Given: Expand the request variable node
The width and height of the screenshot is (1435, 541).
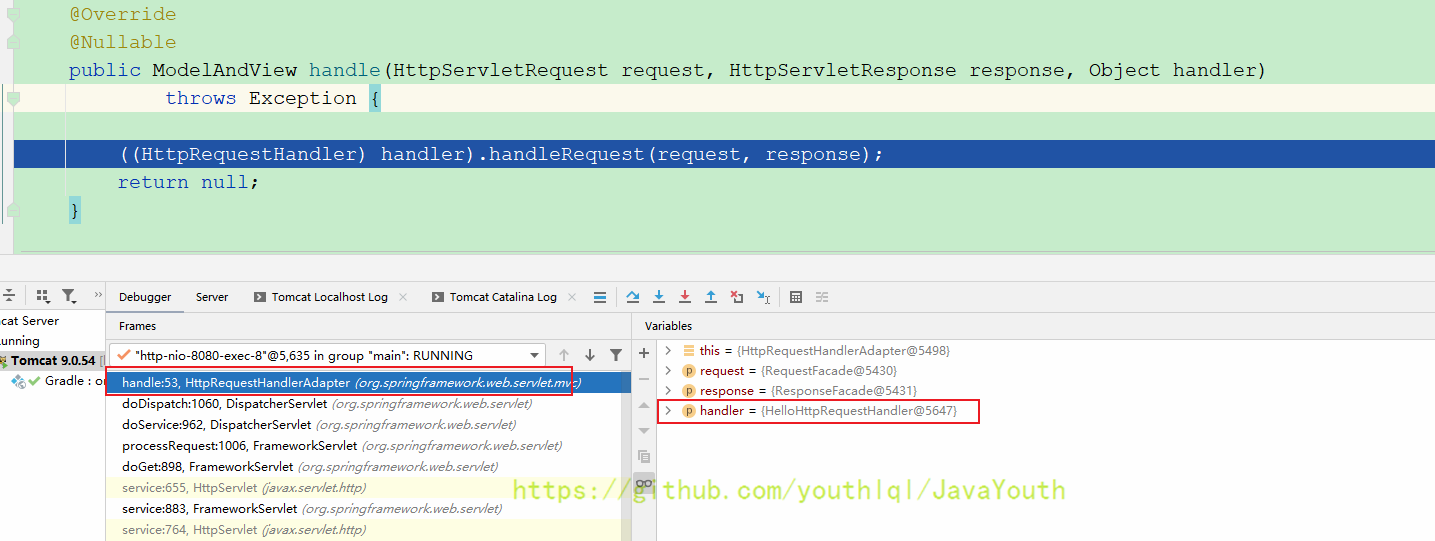Looking at the screenshot, I should point(668,371).
